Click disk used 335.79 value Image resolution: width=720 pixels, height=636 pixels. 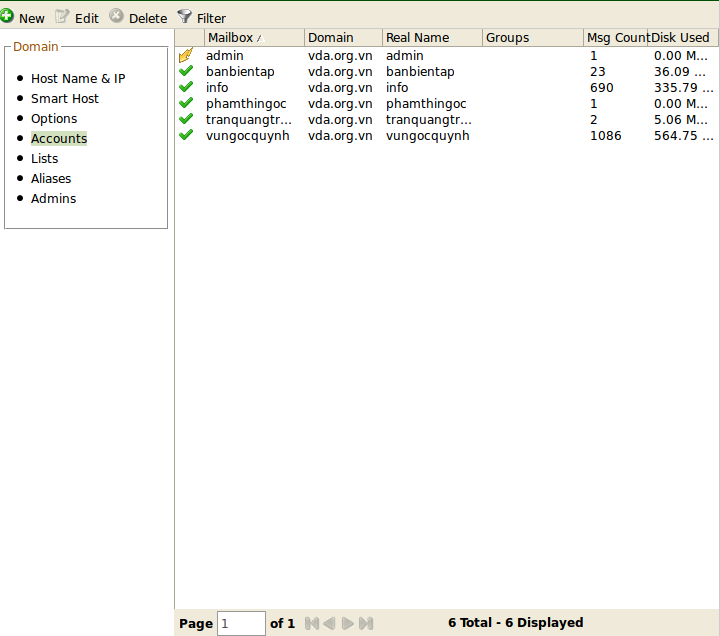coord(684,88)
